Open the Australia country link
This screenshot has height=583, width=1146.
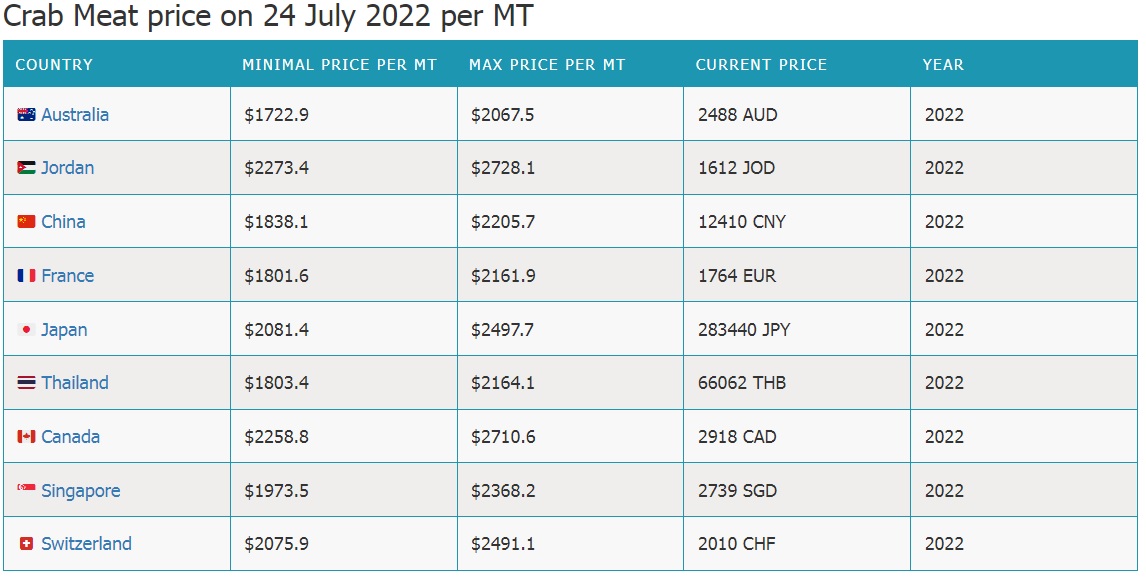75,115
